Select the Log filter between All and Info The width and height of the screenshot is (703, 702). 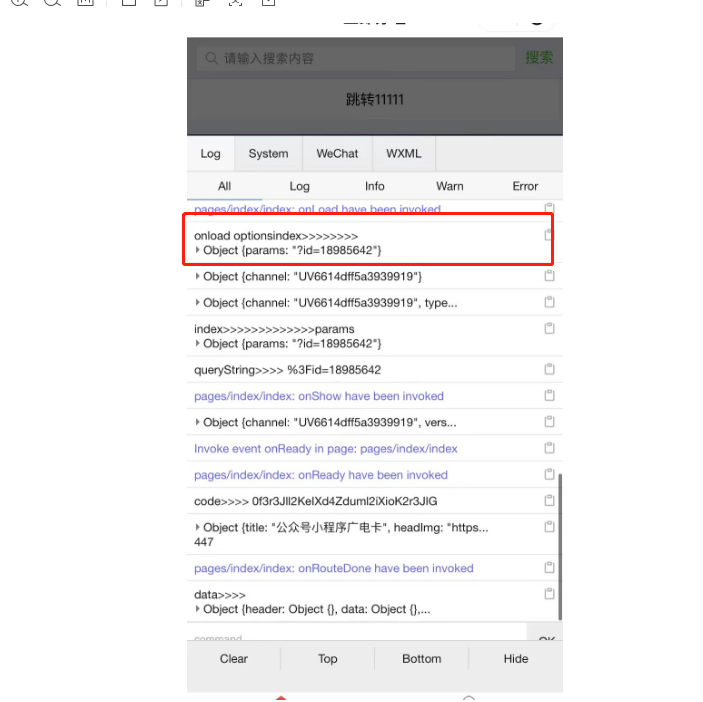pos(299,186)
